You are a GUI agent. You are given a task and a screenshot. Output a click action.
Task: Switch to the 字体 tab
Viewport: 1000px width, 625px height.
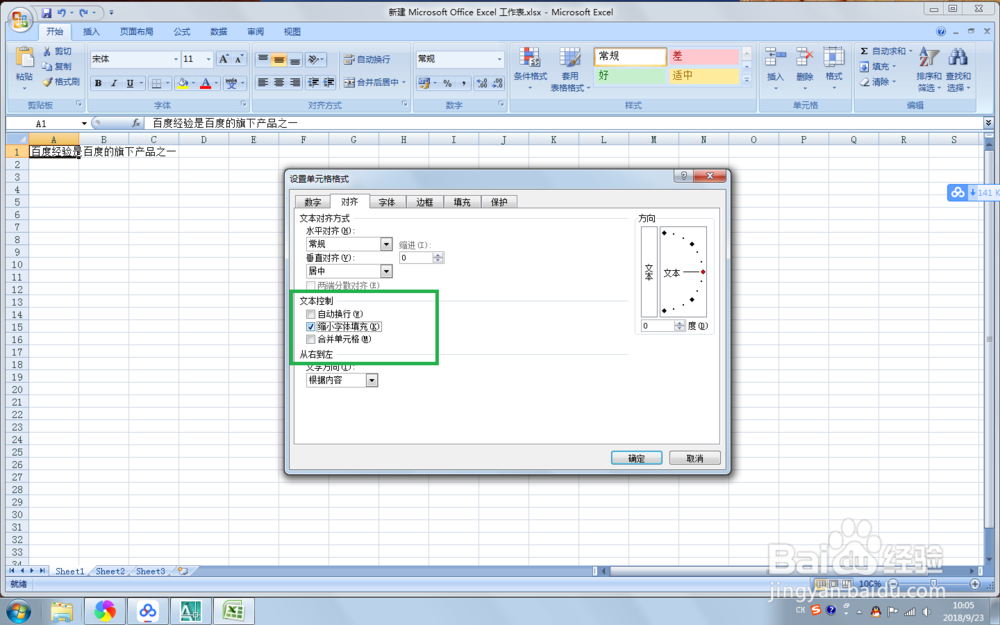tap(387, 201)
